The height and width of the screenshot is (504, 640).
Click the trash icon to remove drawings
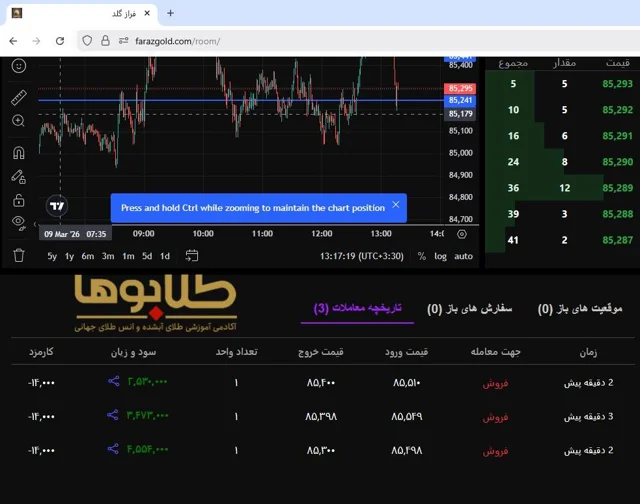(19, 256)
